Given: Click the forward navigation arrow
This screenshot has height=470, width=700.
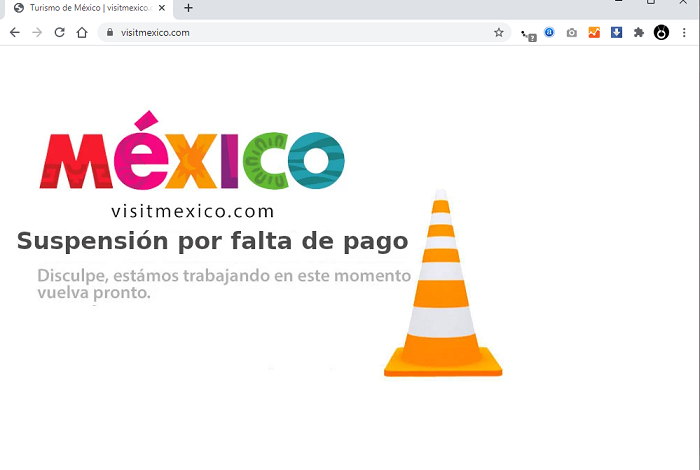Looking at the screenshot, I should point(37,32).
